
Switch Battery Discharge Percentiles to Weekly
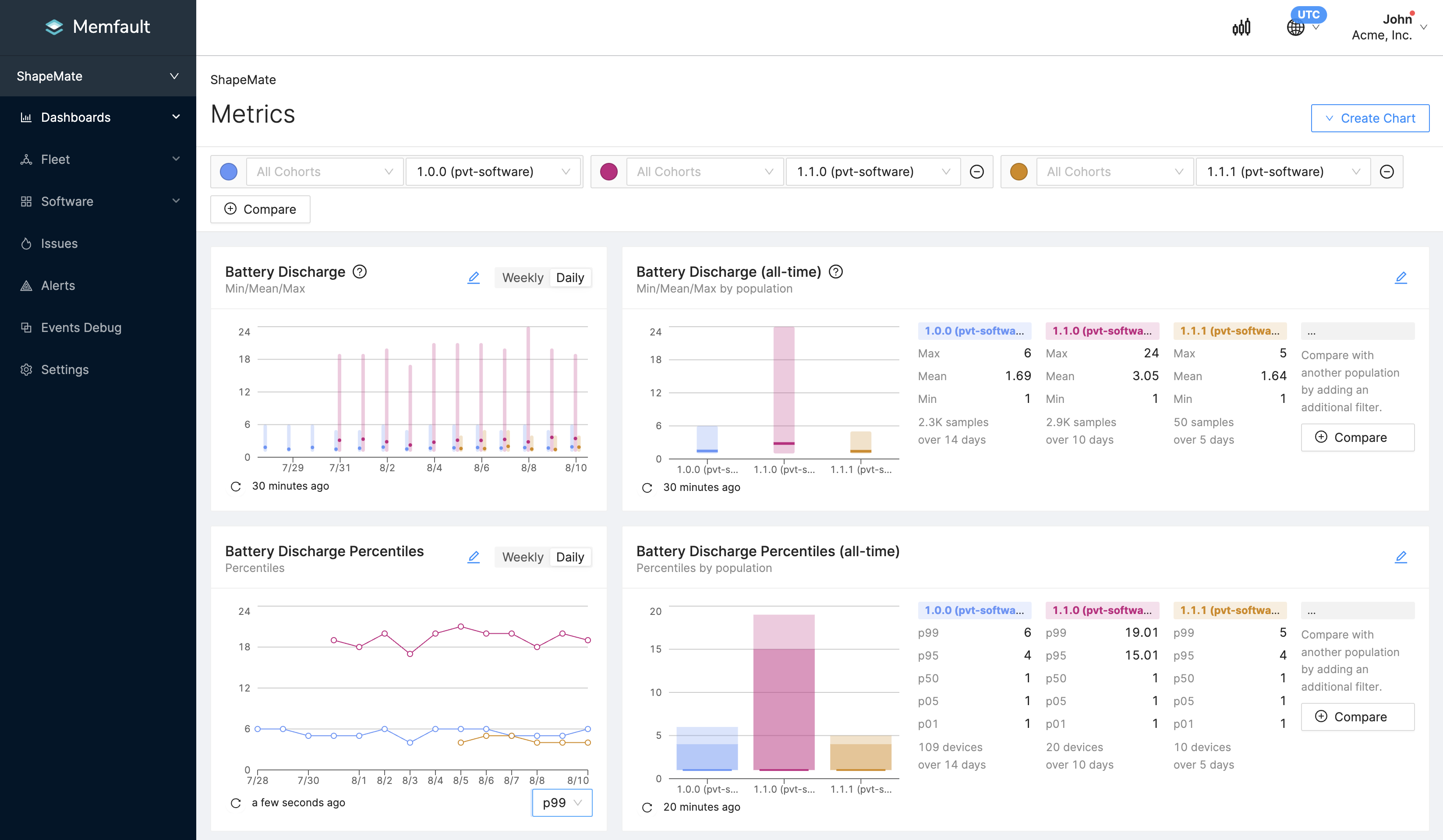(x=522, y=557)
